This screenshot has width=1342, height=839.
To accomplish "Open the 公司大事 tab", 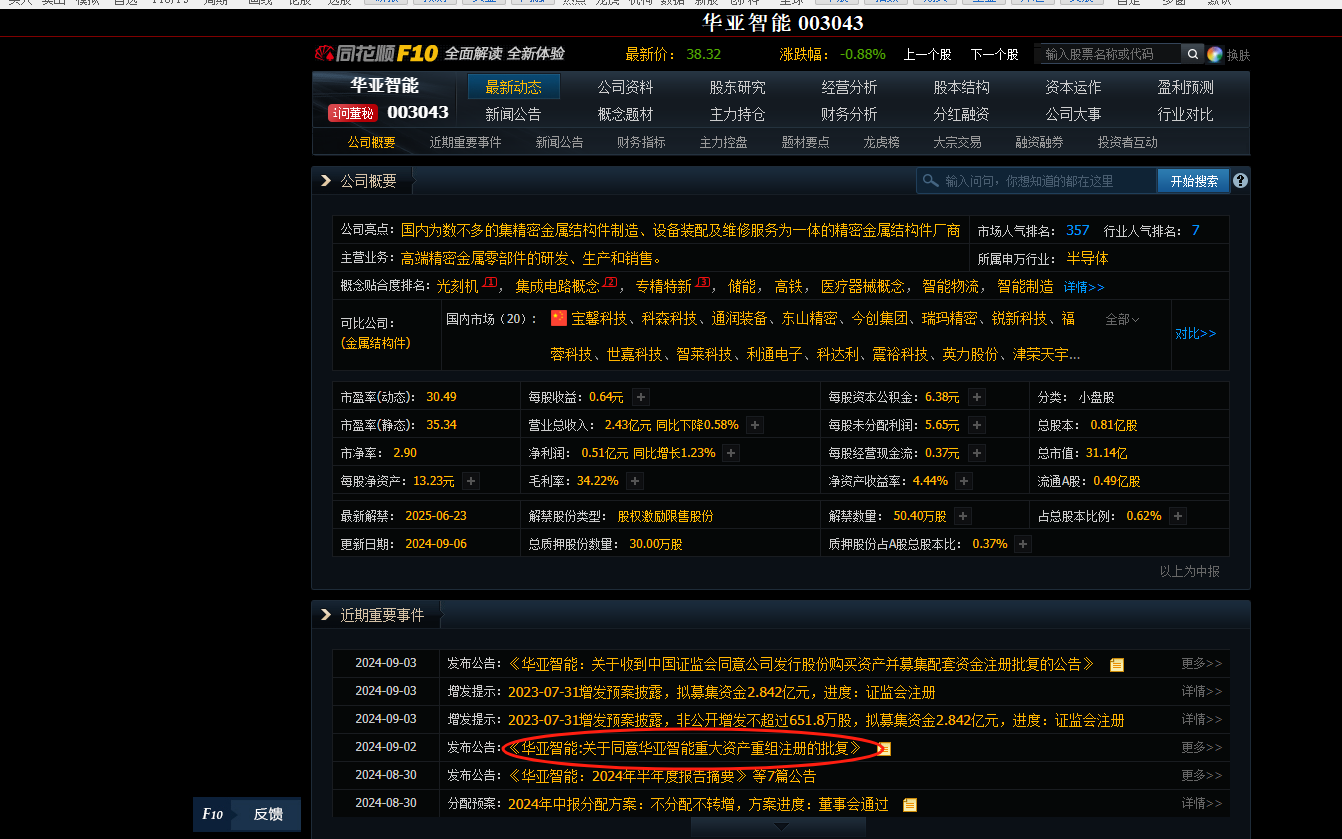I will 1074,114.
